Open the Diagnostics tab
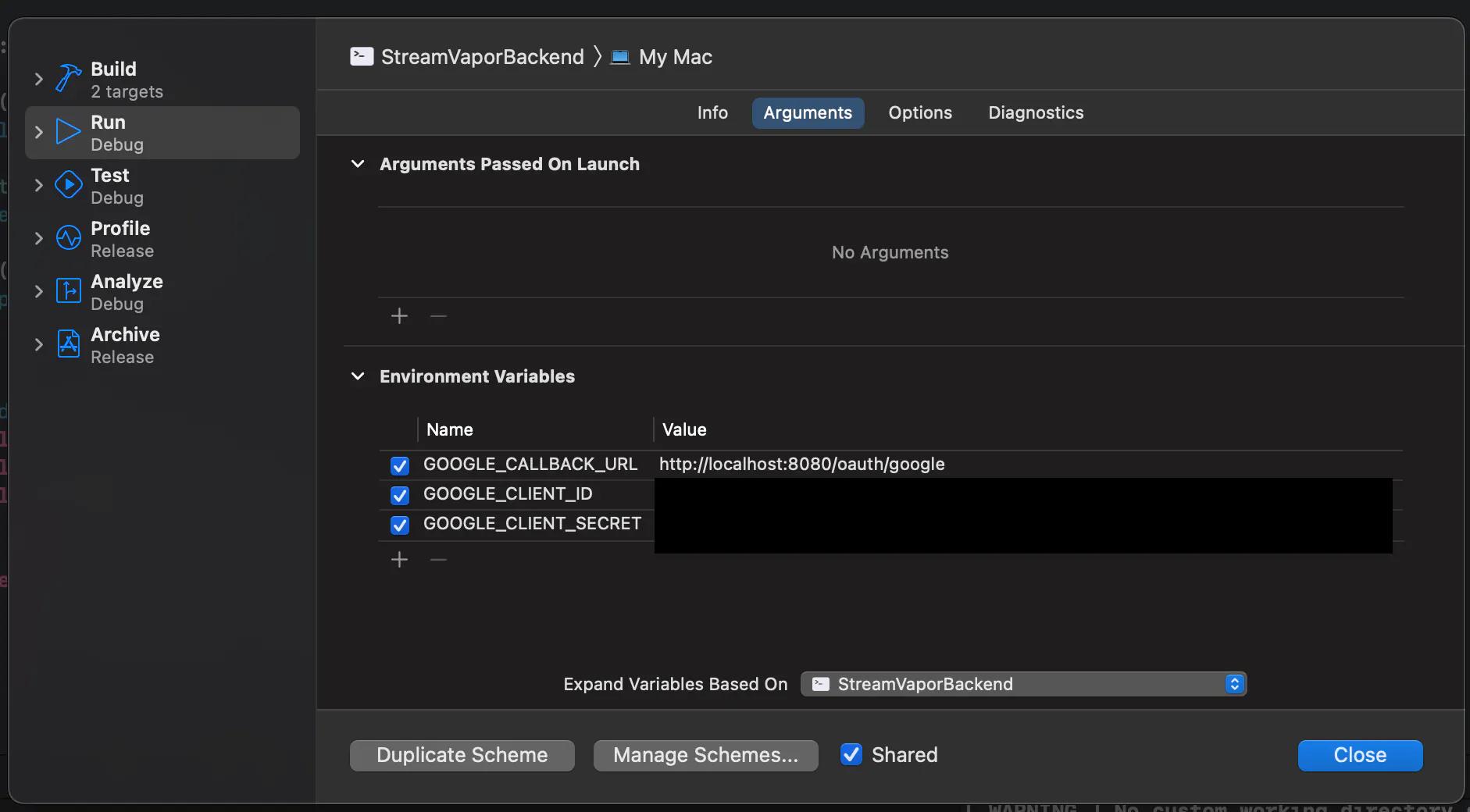Screen dimensions: 1470x812 [x=1036, y=112]
